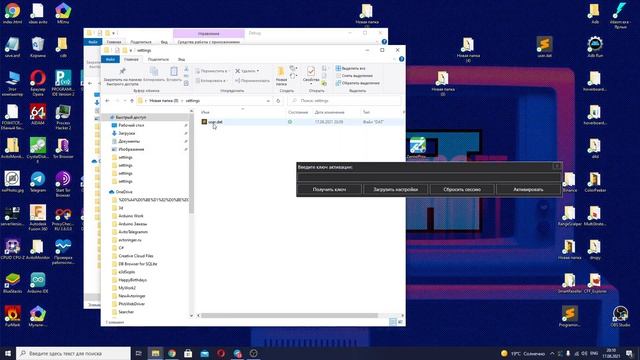This screenshot has height=360, width=640.
Task: Click Снять выделение in the ribbon
Action: point(354,76)
